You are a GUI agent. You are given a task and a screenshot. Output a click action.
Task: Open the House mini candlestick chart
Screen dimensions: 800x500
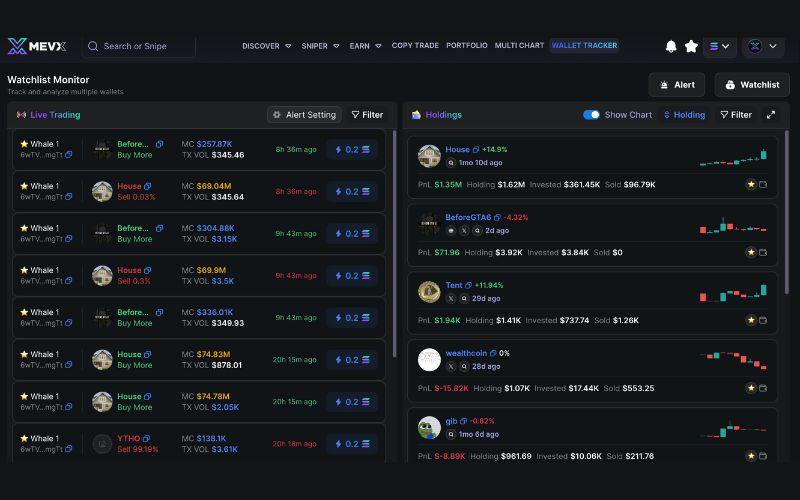[733, 157]
